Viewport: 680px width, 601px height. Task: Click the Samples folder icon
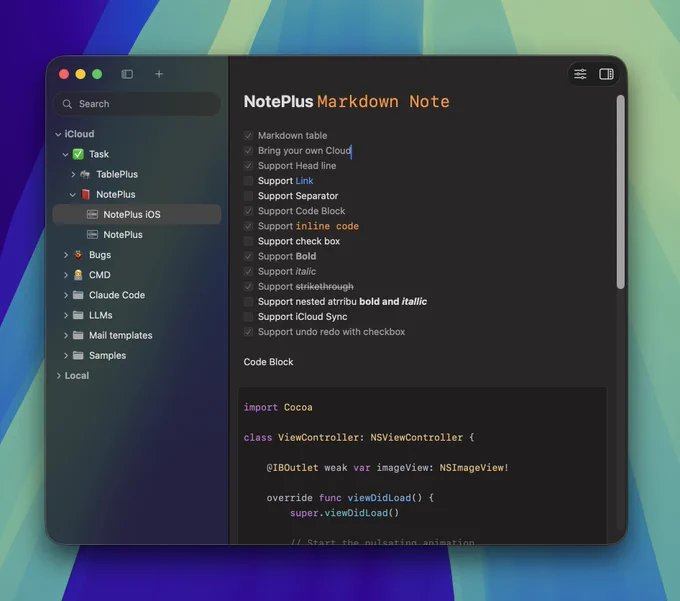[78, 356]
